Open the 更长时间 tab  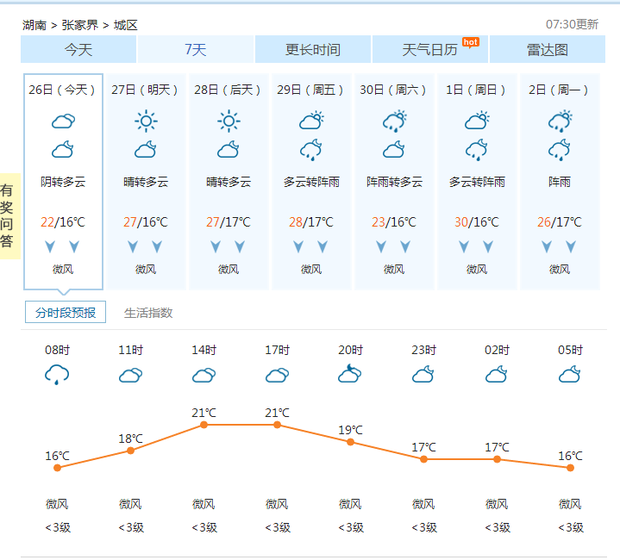(313, 49)
